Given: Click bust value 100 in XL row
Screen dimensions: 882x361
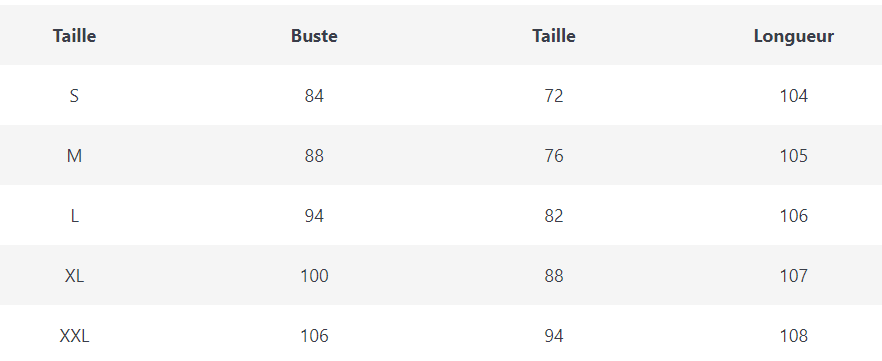Looking at the screenshot, I should (x=314, y=276).
